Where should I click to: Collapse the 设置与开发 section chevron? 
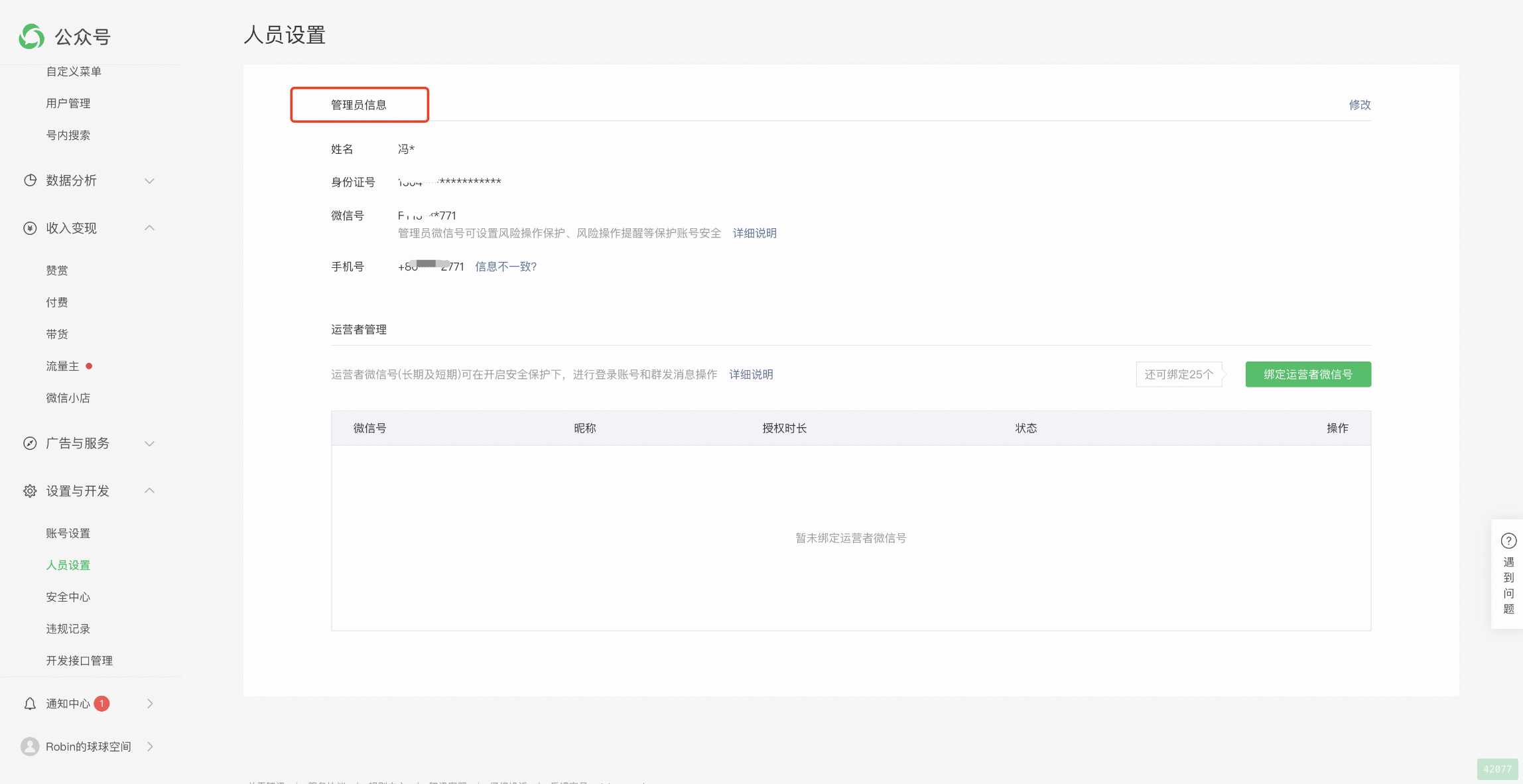tap(150, 491)
